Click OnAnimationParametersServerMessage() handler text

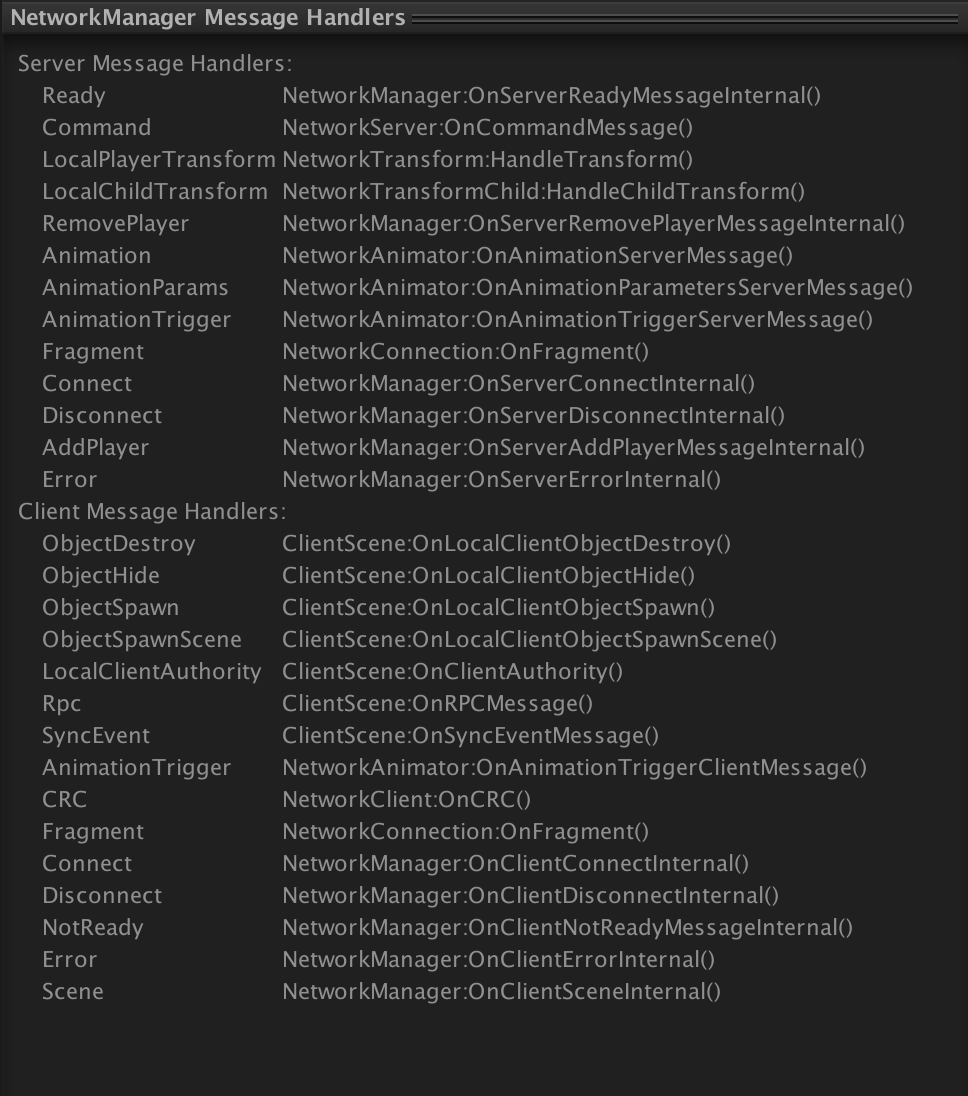(x=597, y=288)
